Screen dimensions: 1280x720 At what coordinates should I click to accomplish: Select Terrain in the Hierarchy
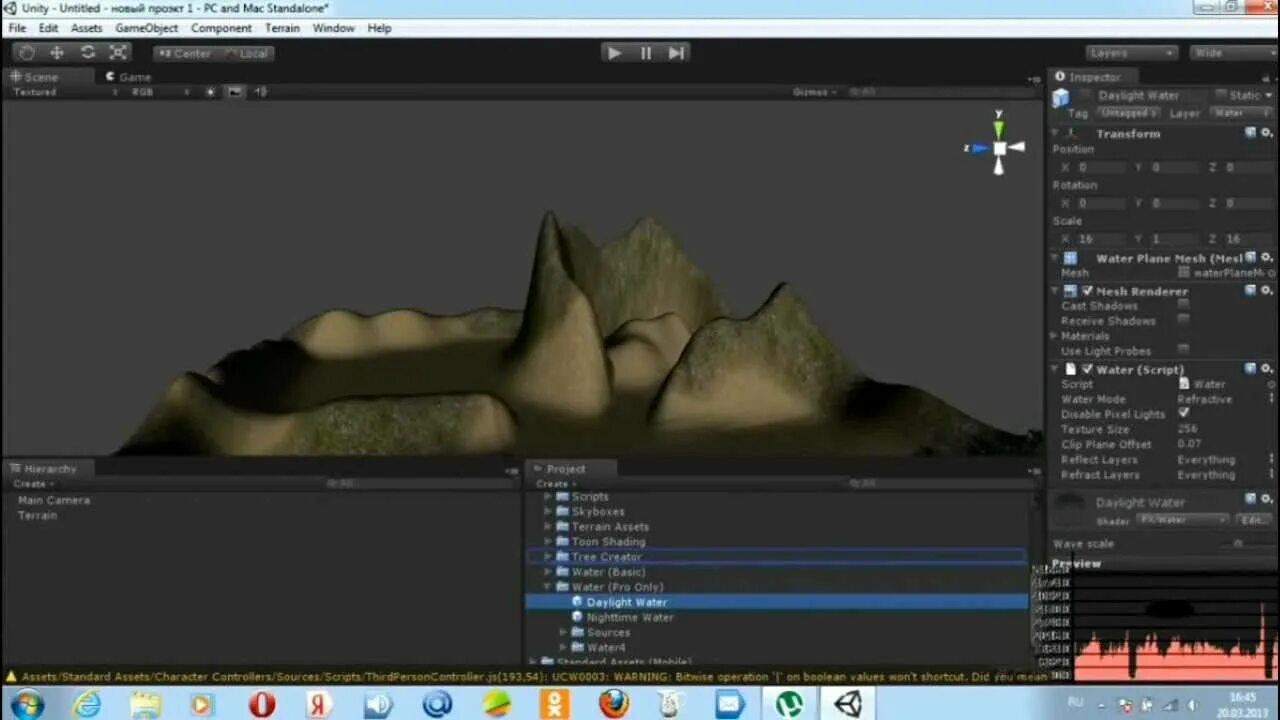38,516
